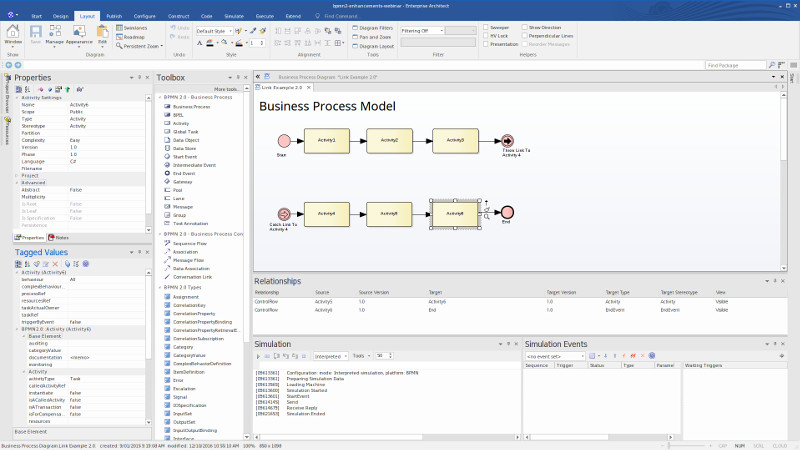Pick the Start Event toolbox item
Viewport: 800px width, 450px height.
pyautogui.click(x=186, y=156)
